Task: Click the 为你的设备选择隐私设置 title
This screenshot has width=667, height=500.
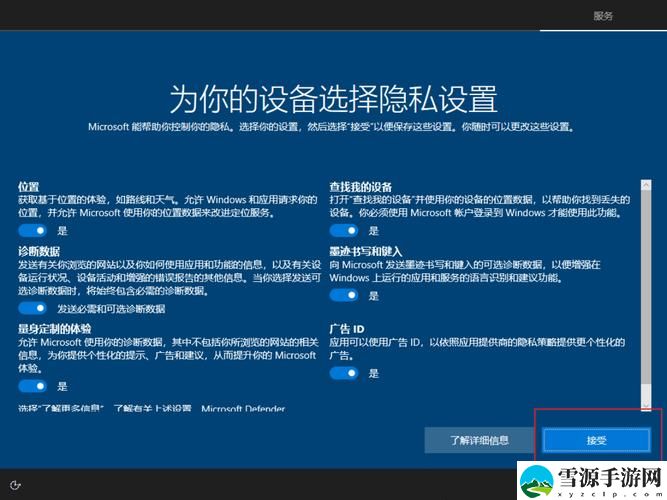Action: coord(334,99)
